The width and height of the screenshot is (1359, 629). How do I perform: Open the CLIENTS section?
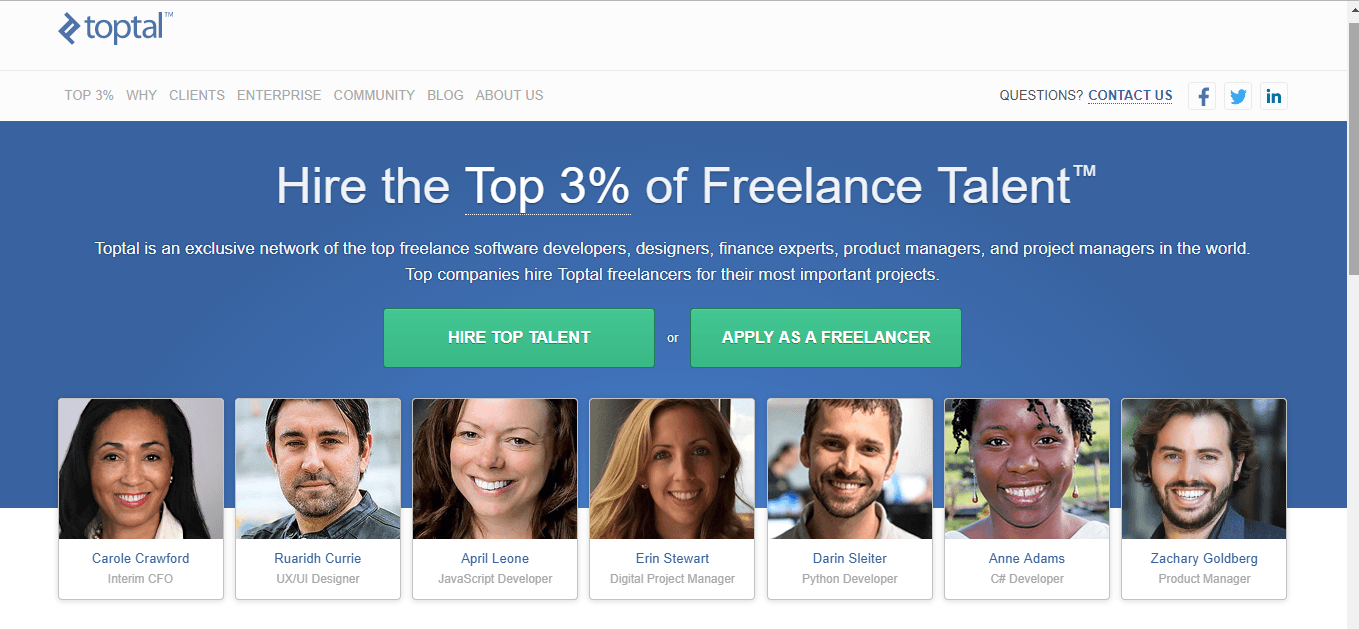coord(197,95)
